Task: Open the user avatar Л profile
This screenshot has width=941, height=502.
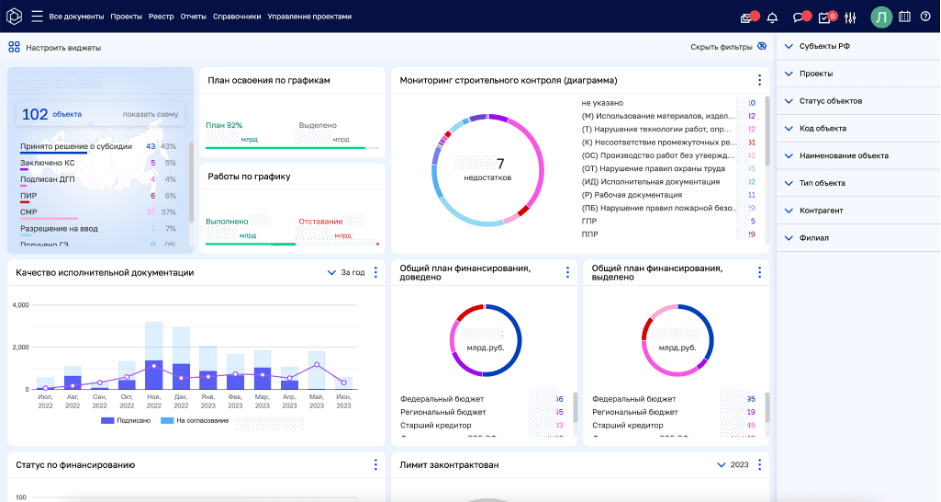Action: click(881, 17)
